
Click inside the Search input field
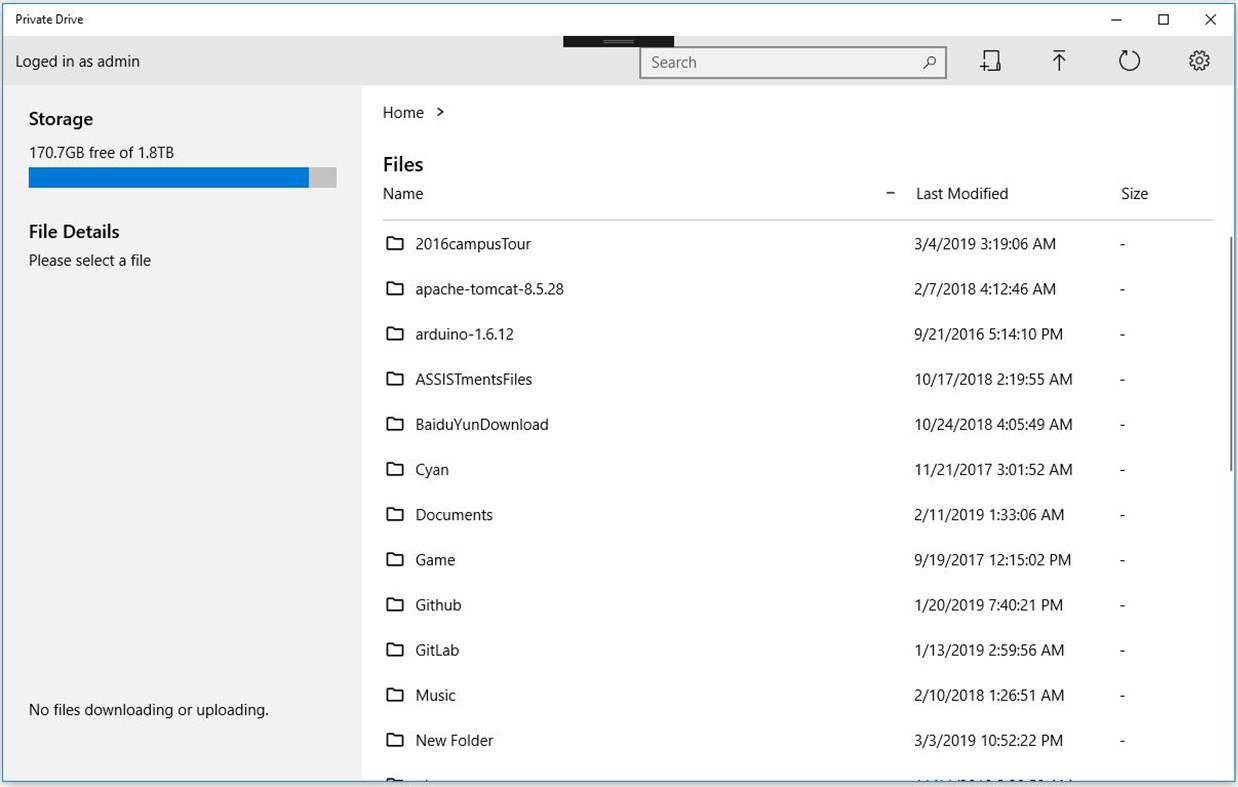pos(780,62)
